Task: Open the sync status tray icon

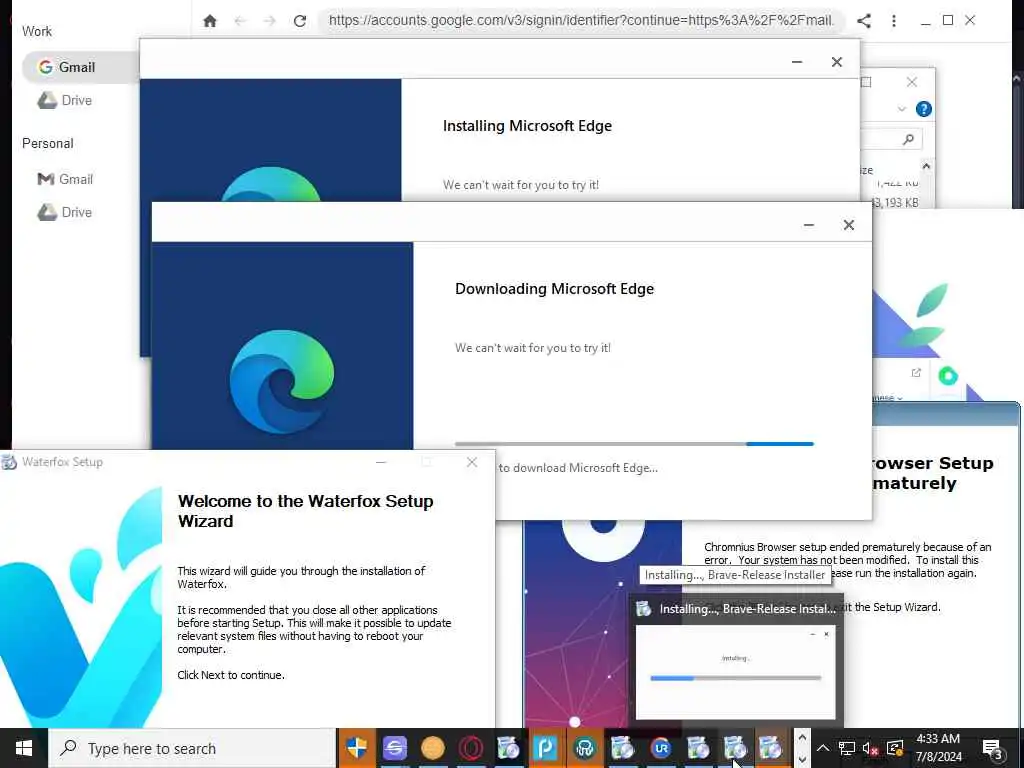Action: (x=895, y=748)
